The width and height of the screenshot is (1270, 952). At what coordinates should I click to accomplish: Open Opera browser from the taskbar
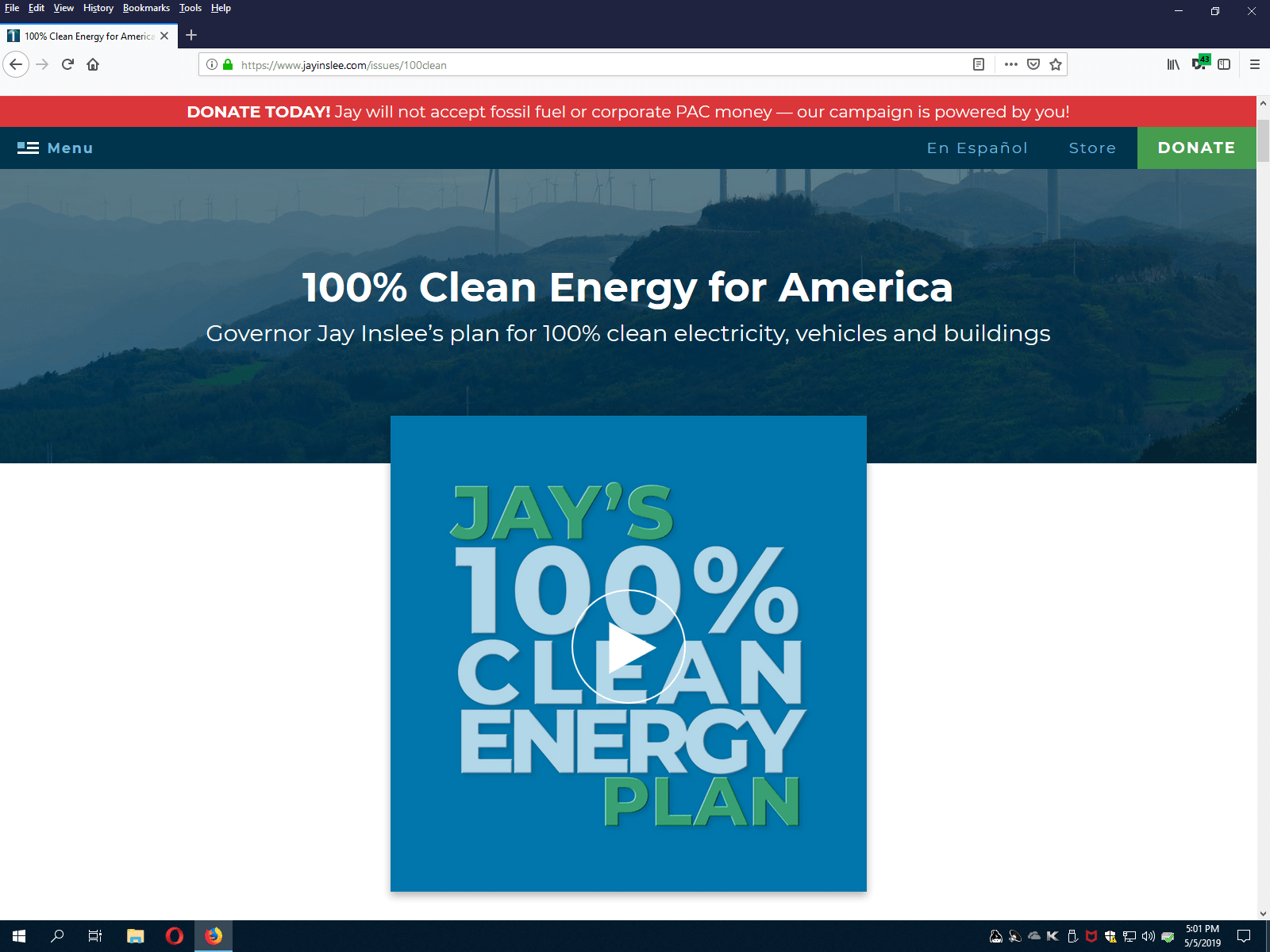pyautogui.click(x=175, y=936)
